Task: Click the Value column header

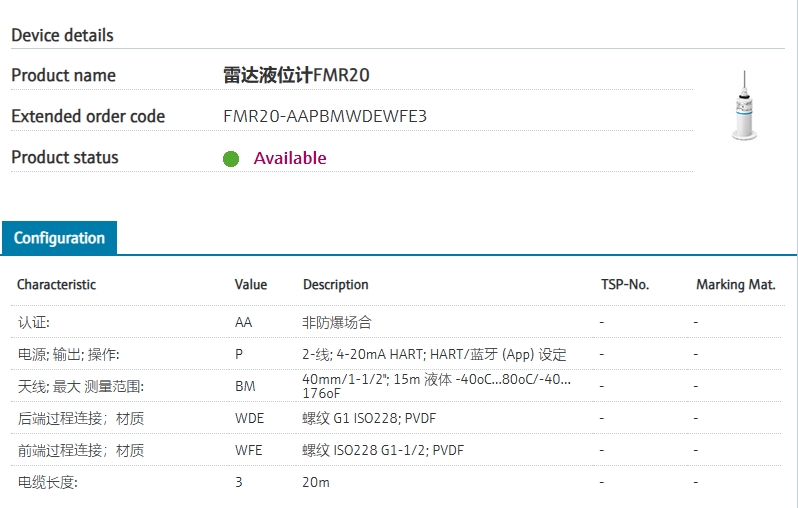Action: point(251,285)
